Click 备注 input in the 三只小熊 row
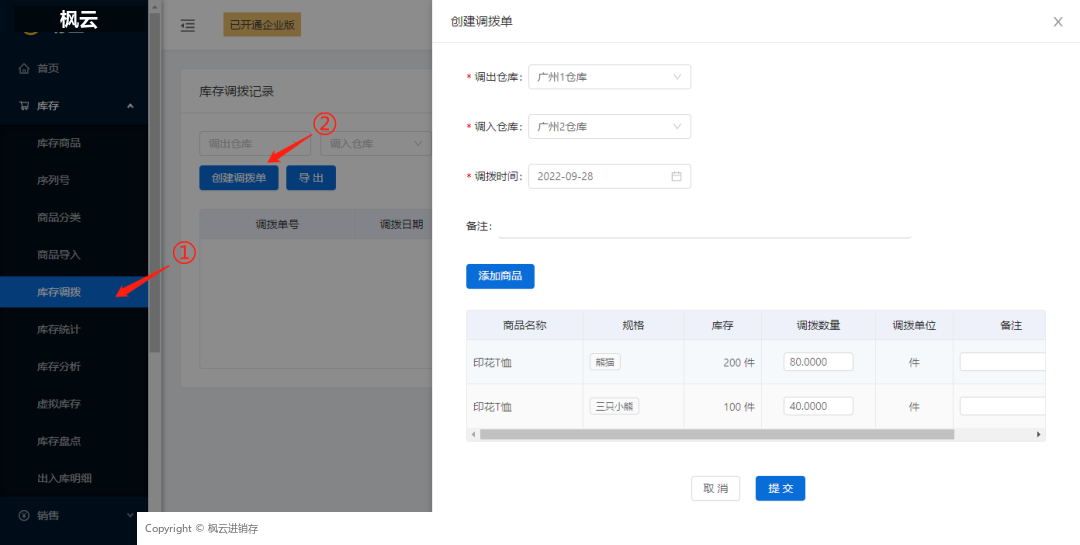1080x545 pixels. coord(1002,407)
